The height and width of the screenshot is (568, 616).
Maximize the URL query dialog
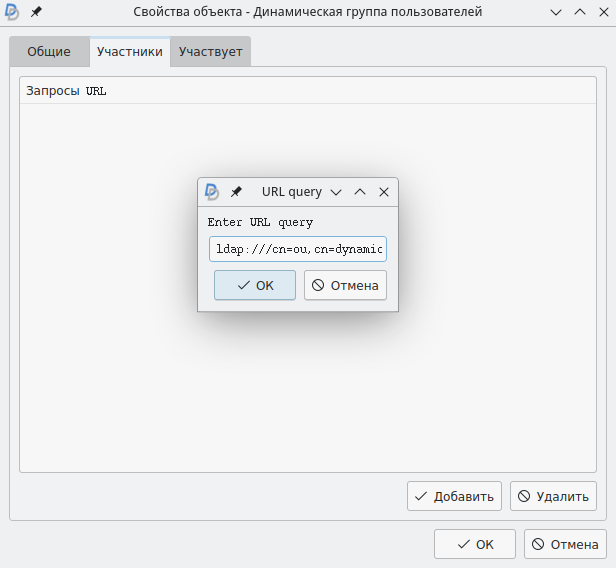click(360, 192)
